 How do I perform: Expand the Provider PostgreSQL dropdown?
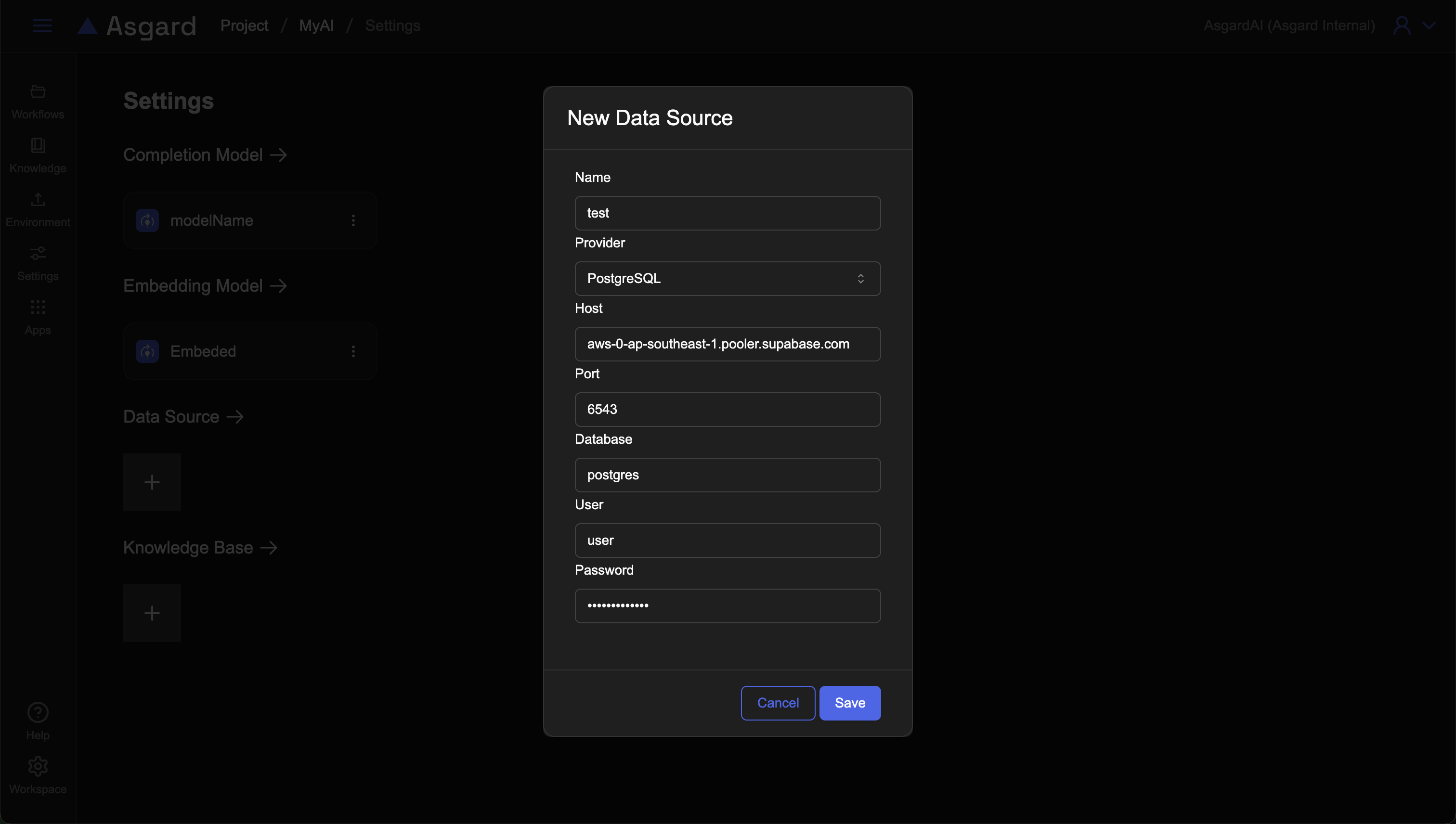[728, 279]
